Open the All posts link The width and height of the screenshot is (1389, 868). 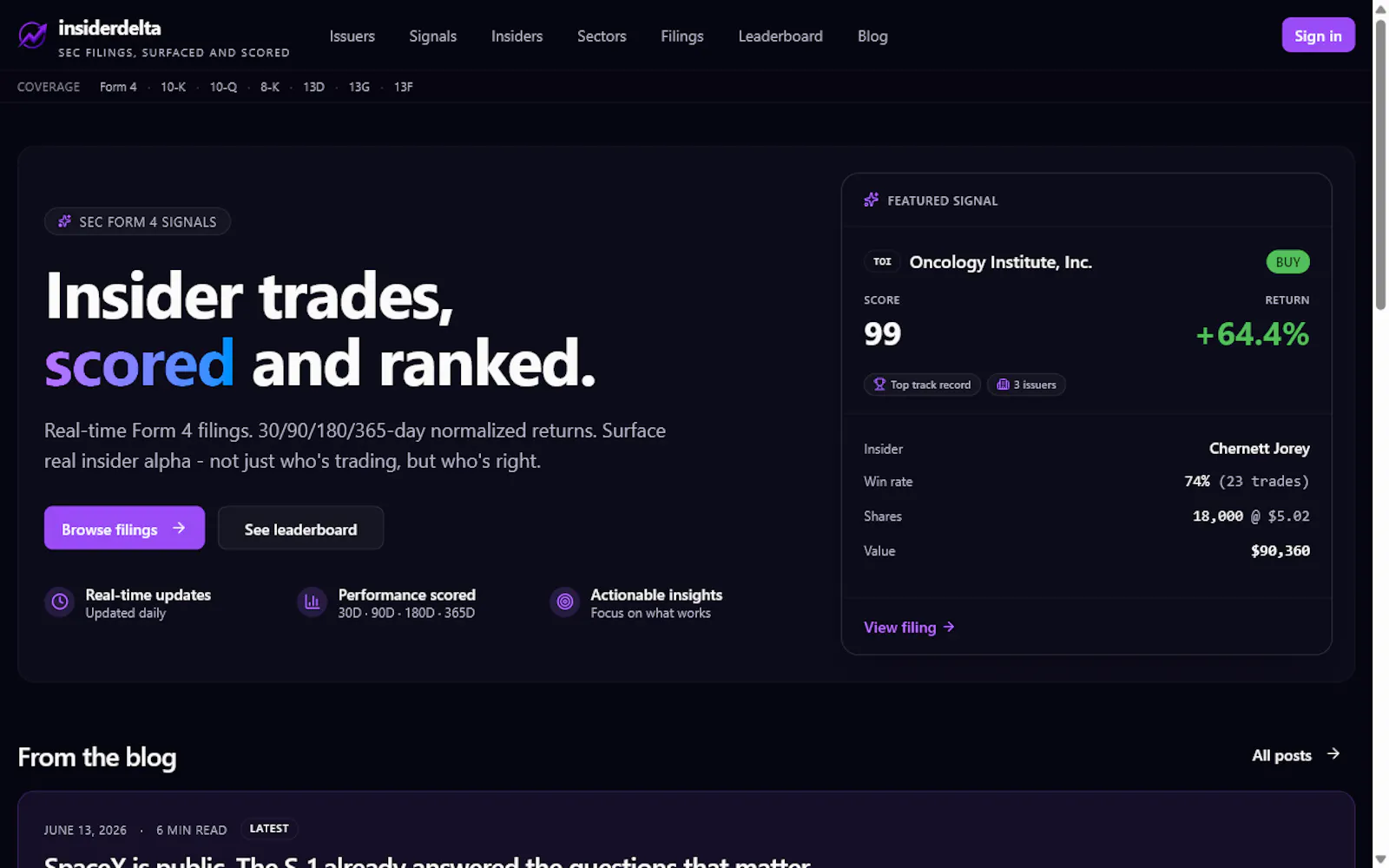pos(1296,755)
